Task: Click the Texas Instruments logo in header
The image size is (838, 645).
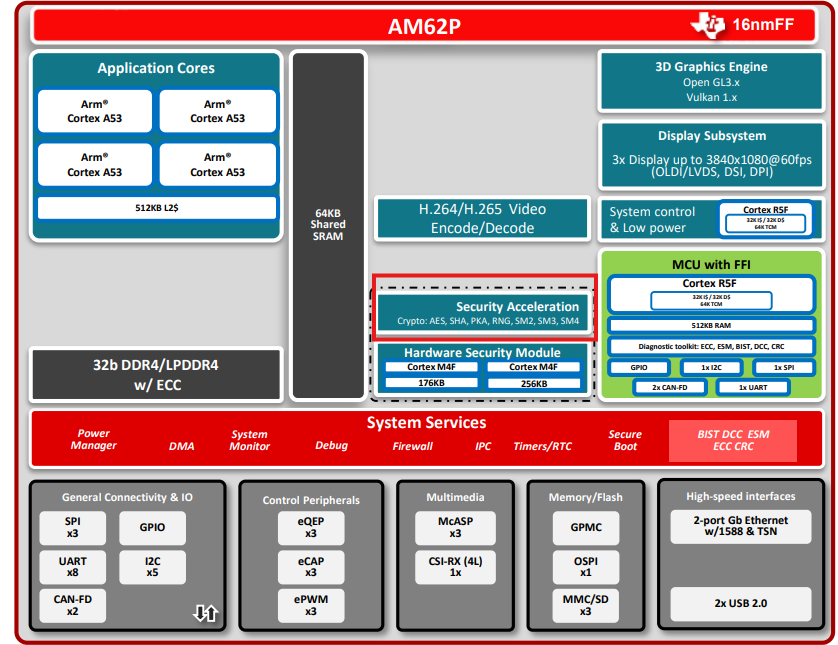Action: pyautogui.click(x=708, y=25)
